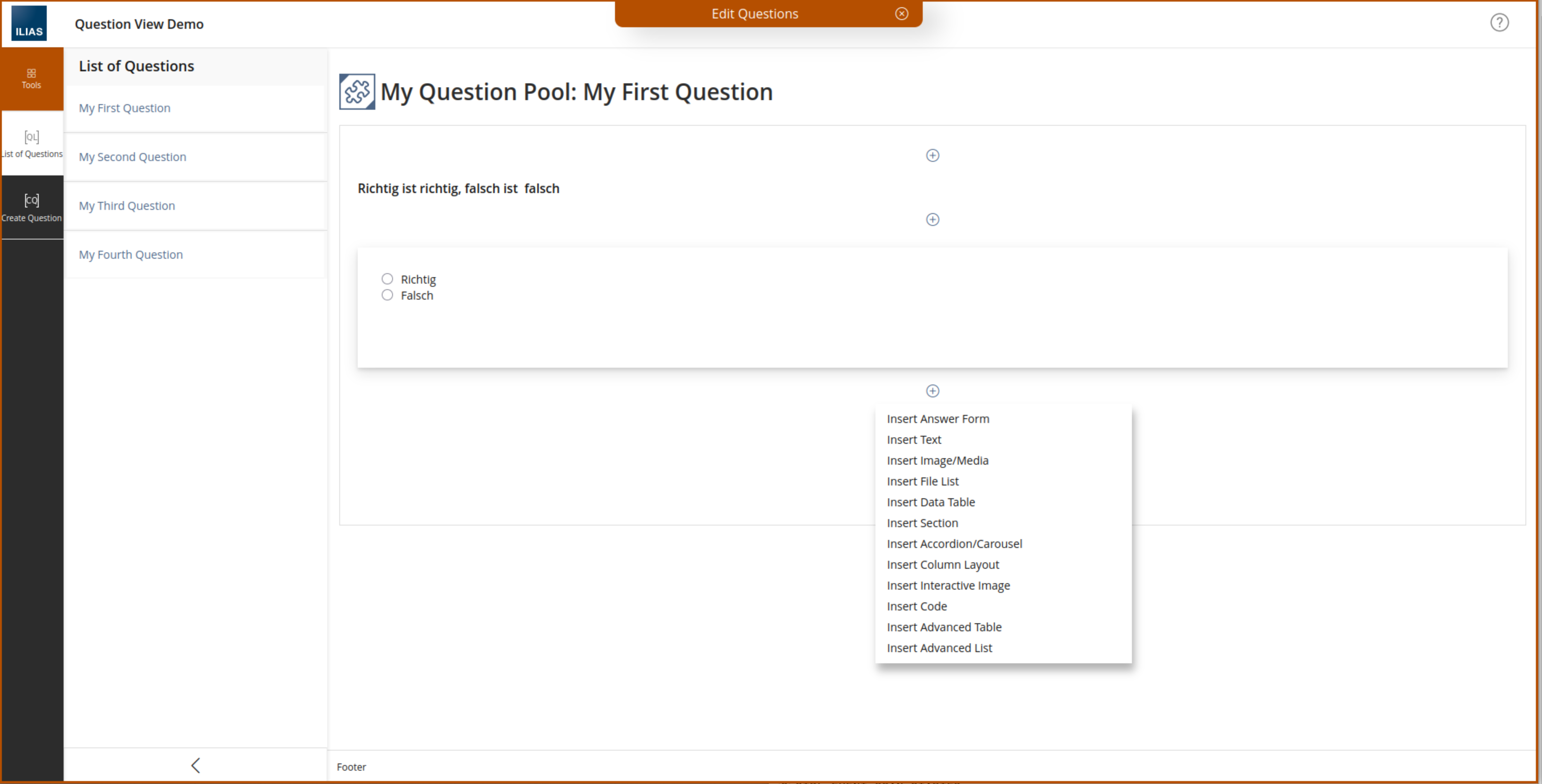1542x784 pixels.
Task: Select the List of Questions sidebar icon
Action: point(31,143)
